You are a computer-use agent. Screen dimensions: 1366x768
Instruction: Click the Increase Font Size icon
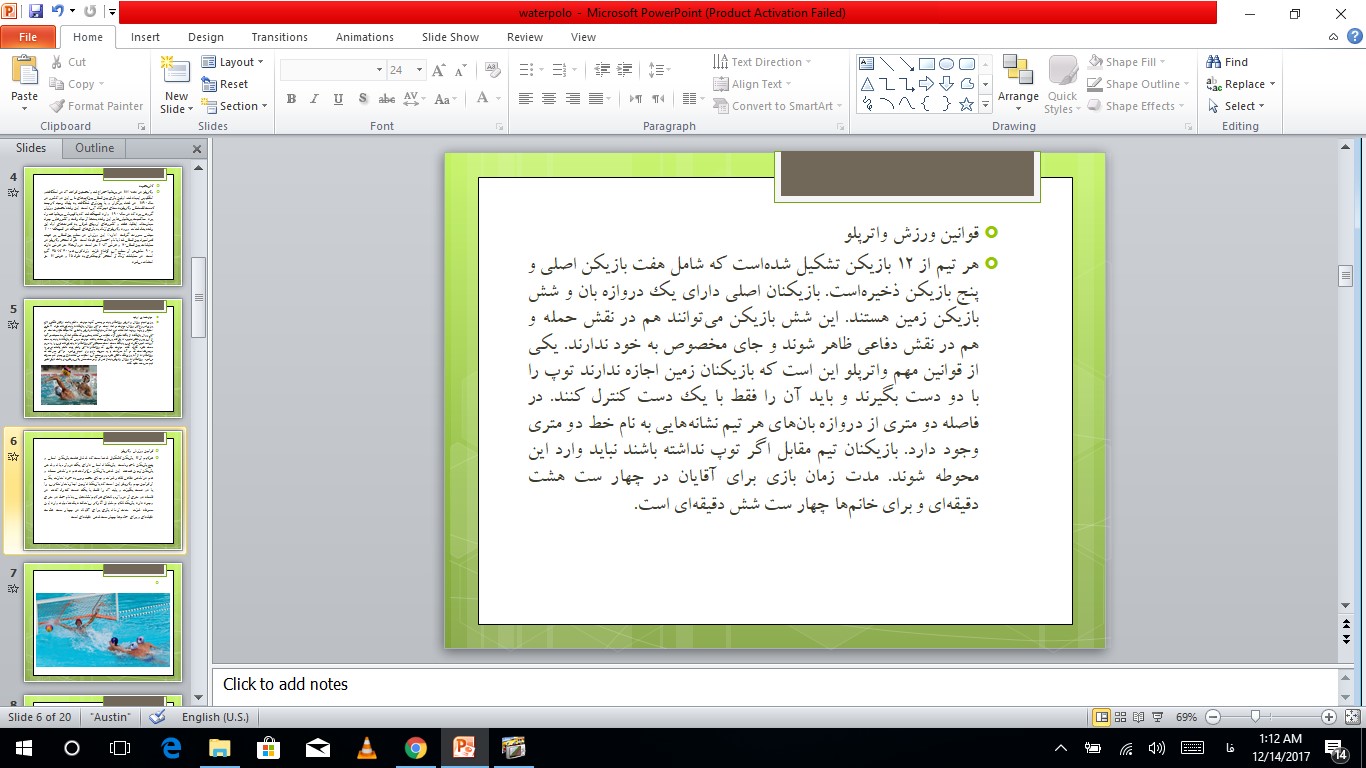tap(438, 70)
